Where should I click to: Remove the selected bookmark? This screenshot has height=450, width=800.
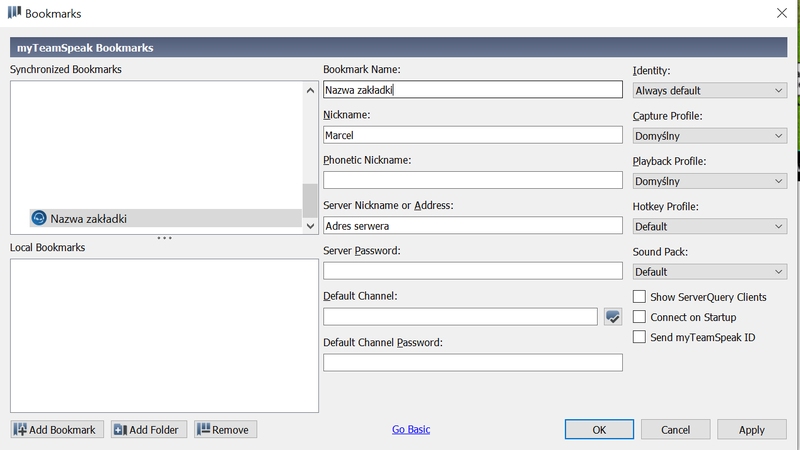click(x=226, y=430)
